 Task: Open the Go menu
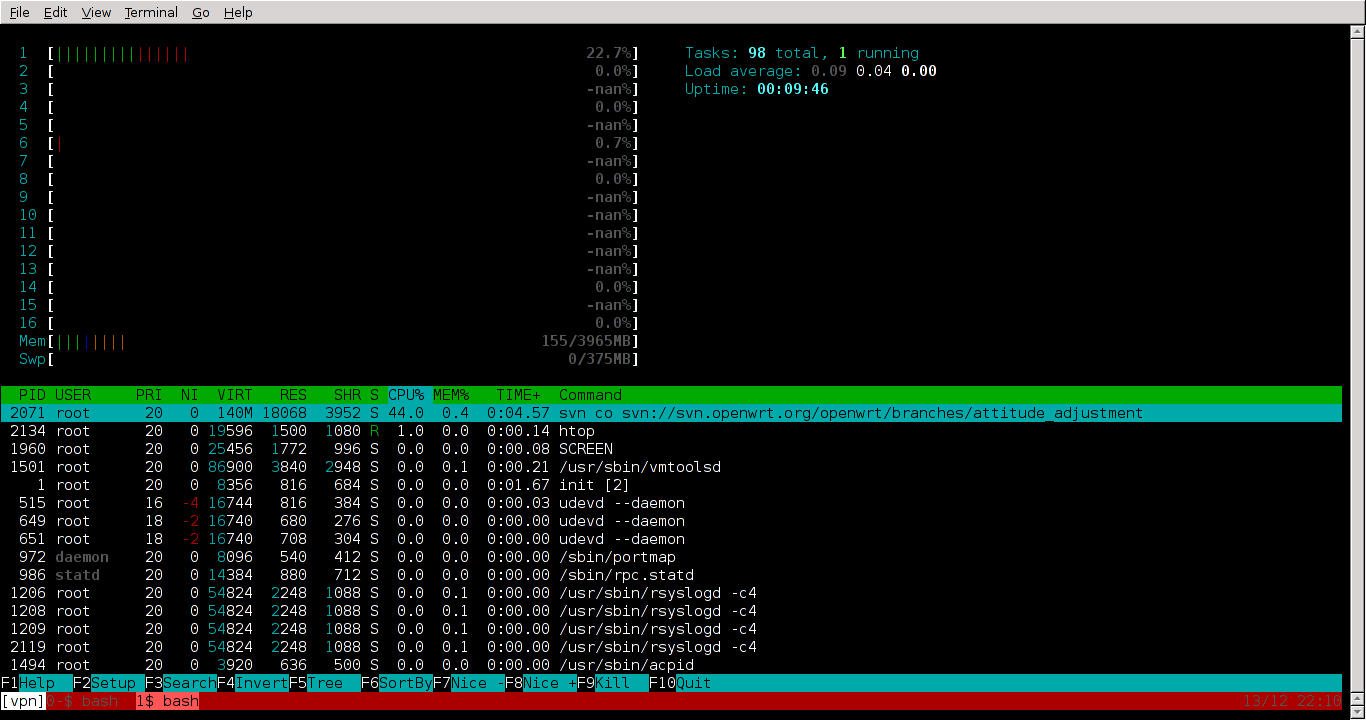201,13
